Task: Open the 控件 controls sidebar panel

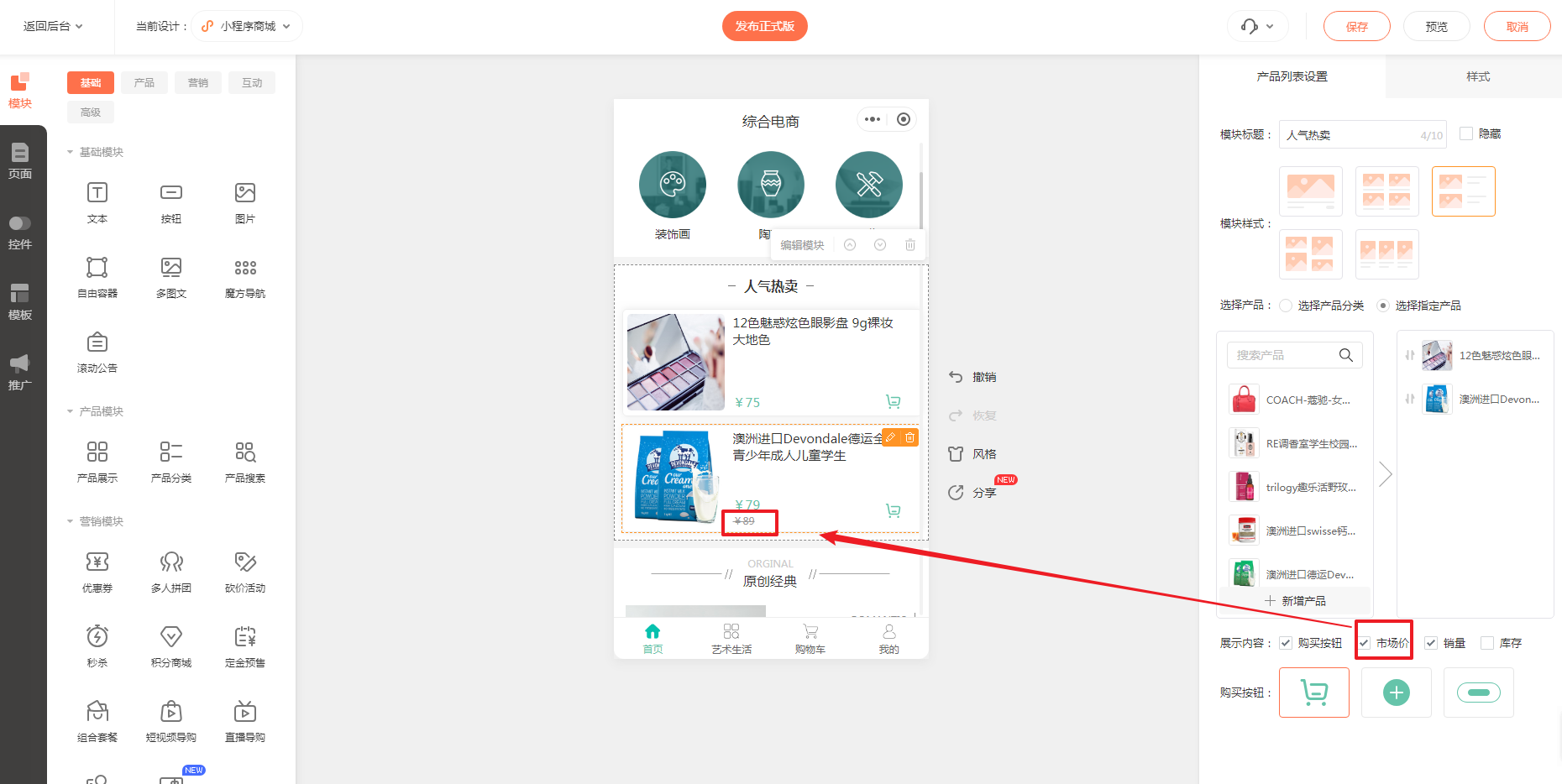Action: pos(20,232)
